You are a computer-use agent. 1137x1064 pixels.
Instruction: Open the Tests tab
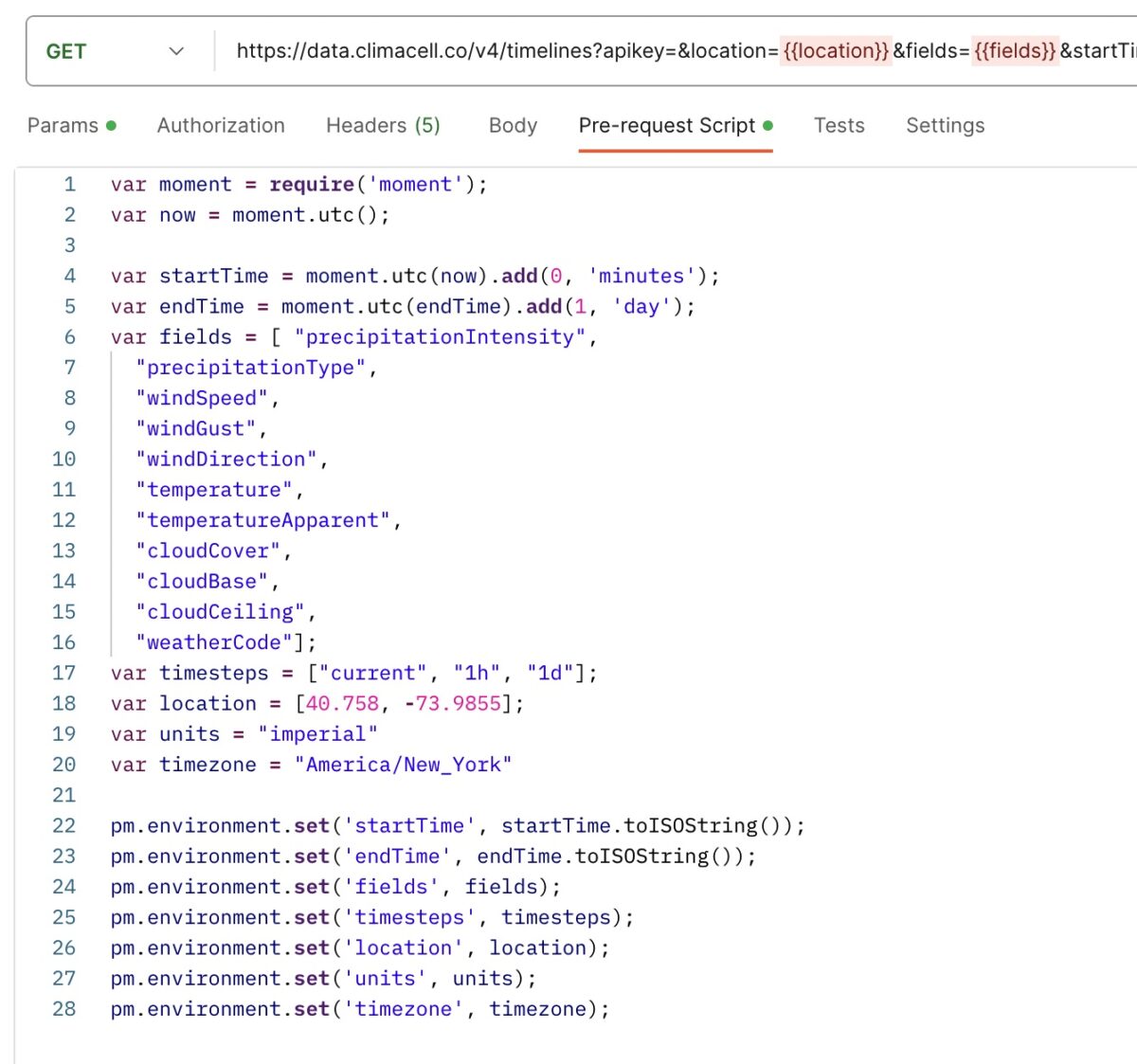tap(839, 124)
